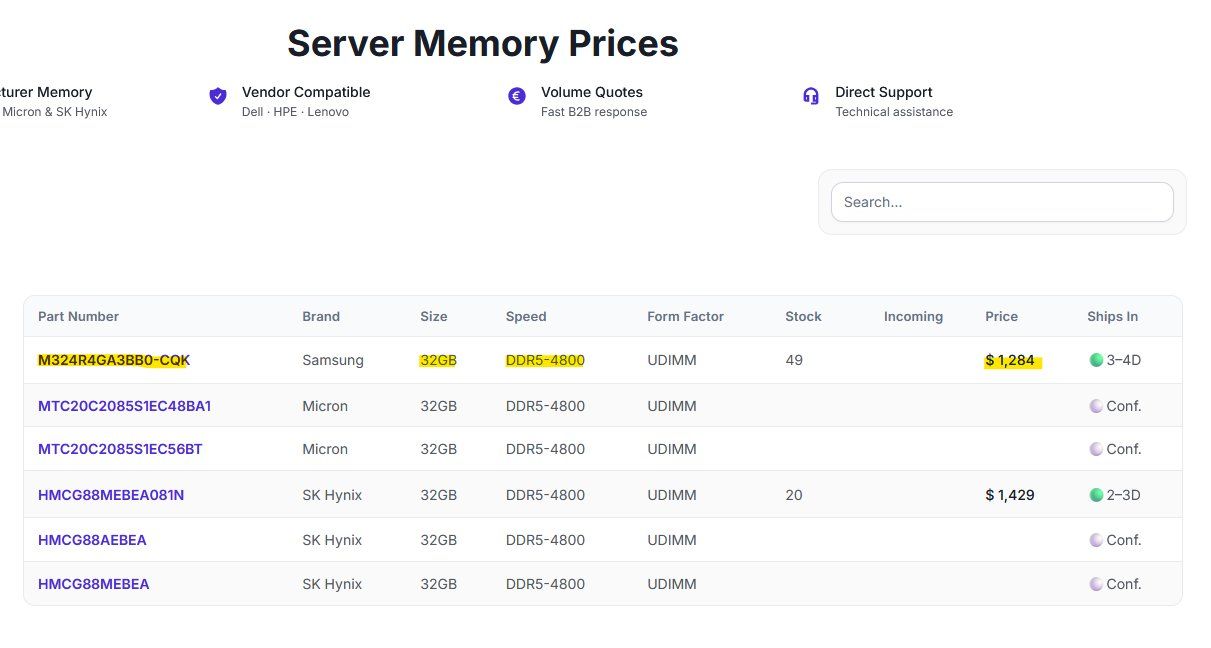Screen dimensions: 1211x648
Task: Click stock value 49
Action: click(x=795, y=360)
